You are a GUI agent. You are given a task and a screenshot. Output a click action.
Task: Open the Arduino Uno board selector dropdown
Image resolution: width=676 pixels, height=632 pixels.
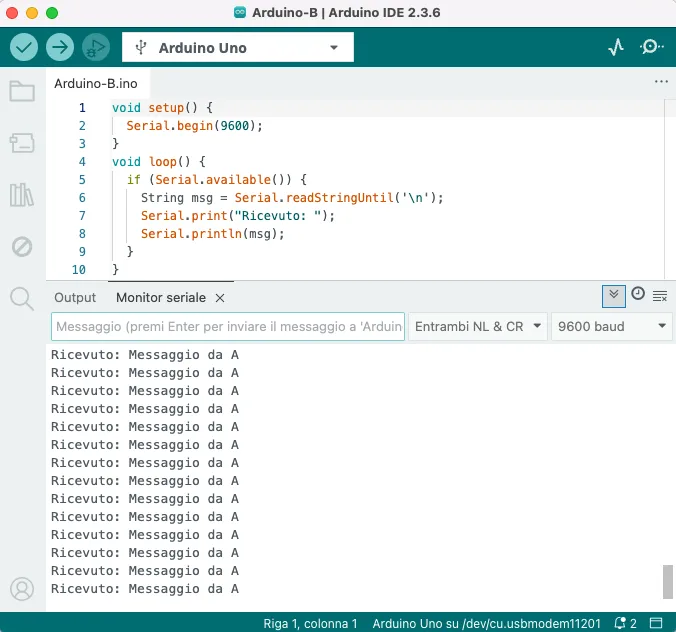[238, 47]
